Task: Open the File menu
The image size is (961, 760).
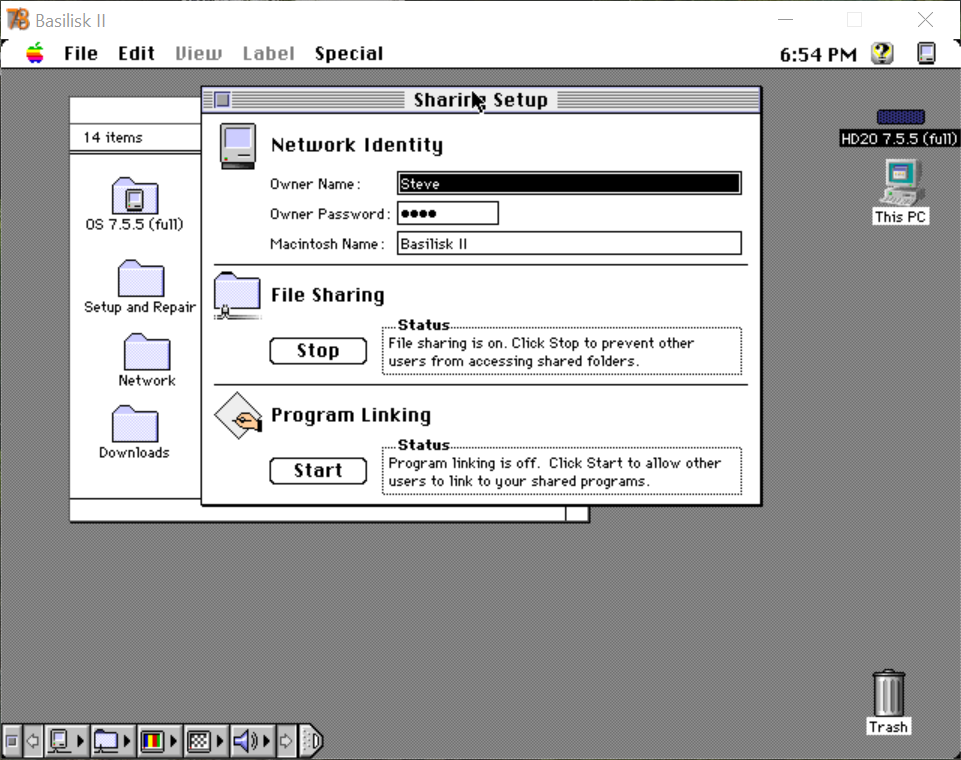Action: click(81, 54)
